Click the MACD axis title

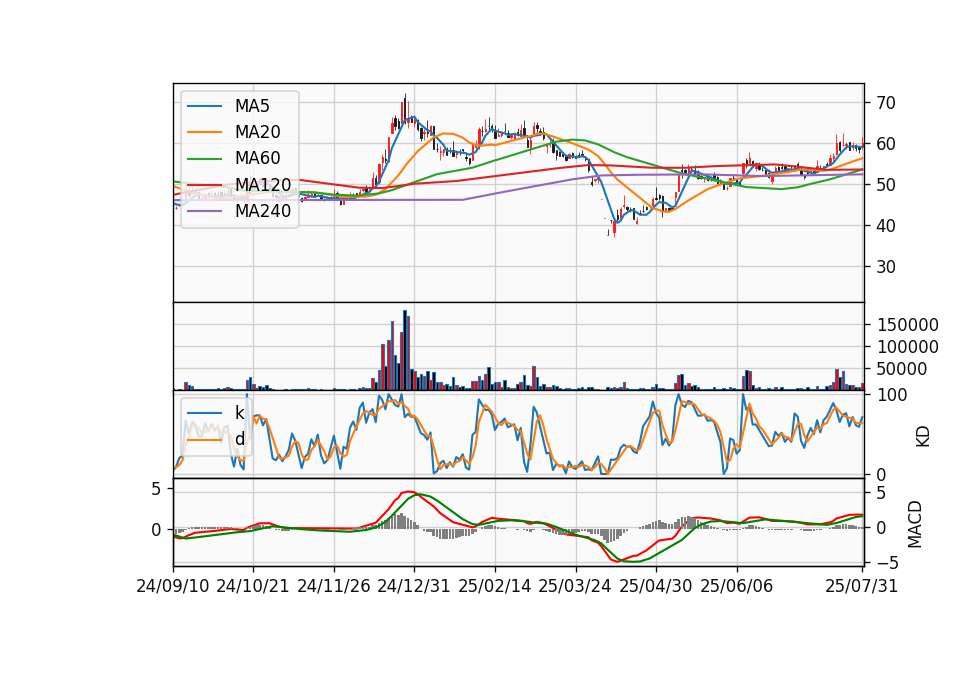pos(915,524)
